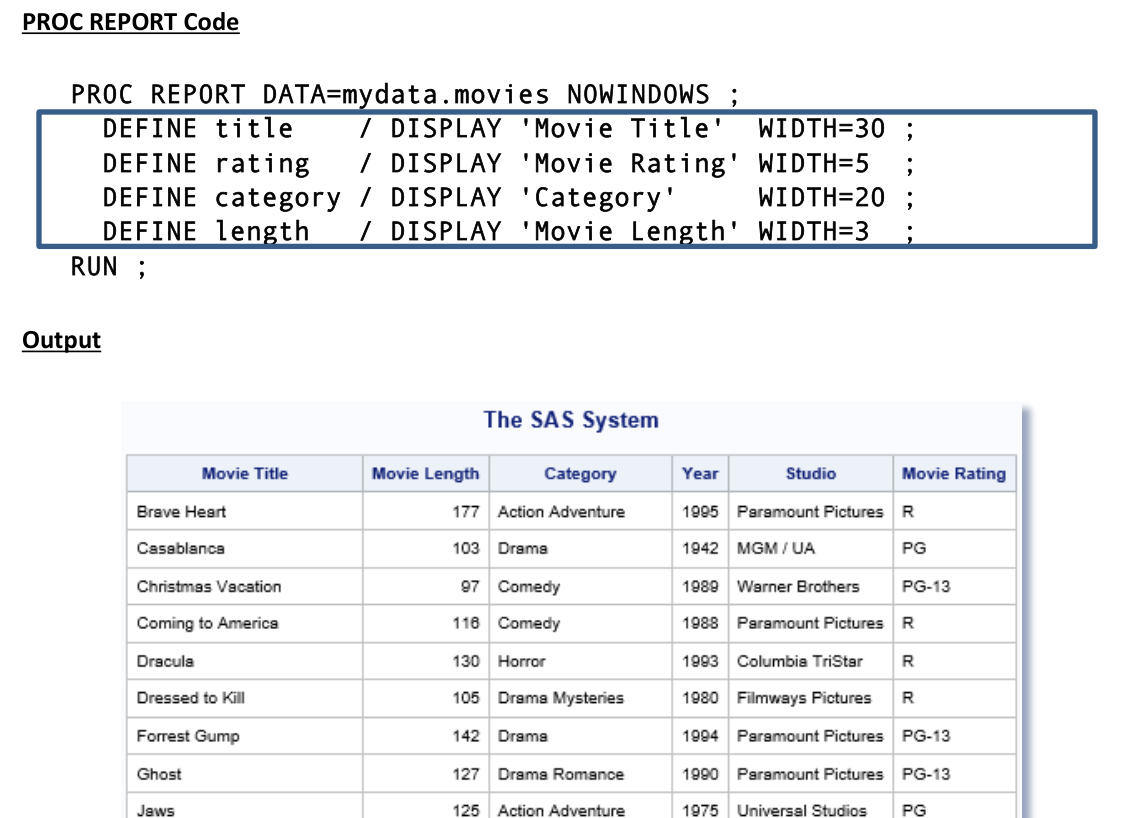Select the Brave Heart title cell
The height and width of the screenshot is (818, 1126).
182,512
